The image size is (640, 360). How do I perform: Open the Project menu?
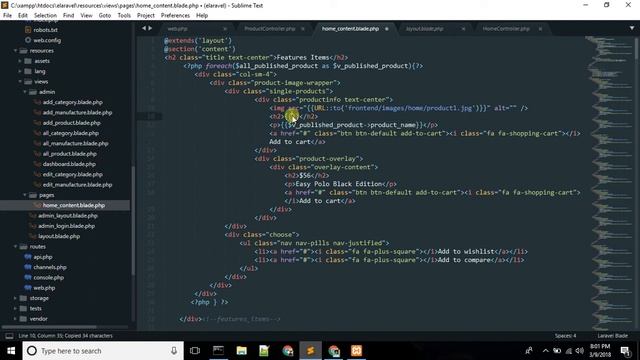tap(146, 16)
